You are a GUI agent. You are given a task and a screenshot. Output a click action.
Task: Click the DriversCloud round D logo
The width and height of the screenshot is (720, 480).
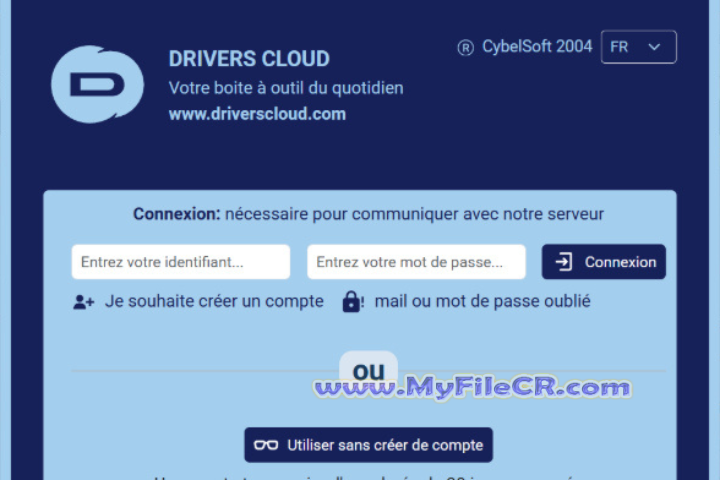pyautogui.click(x=97, y=84)
